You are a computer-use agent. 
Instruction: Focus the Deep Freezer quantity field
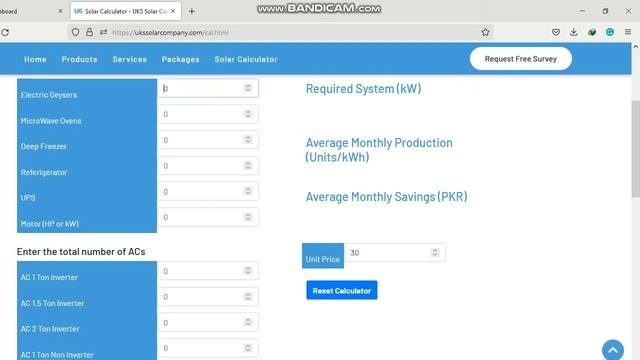tap(208, 140)
